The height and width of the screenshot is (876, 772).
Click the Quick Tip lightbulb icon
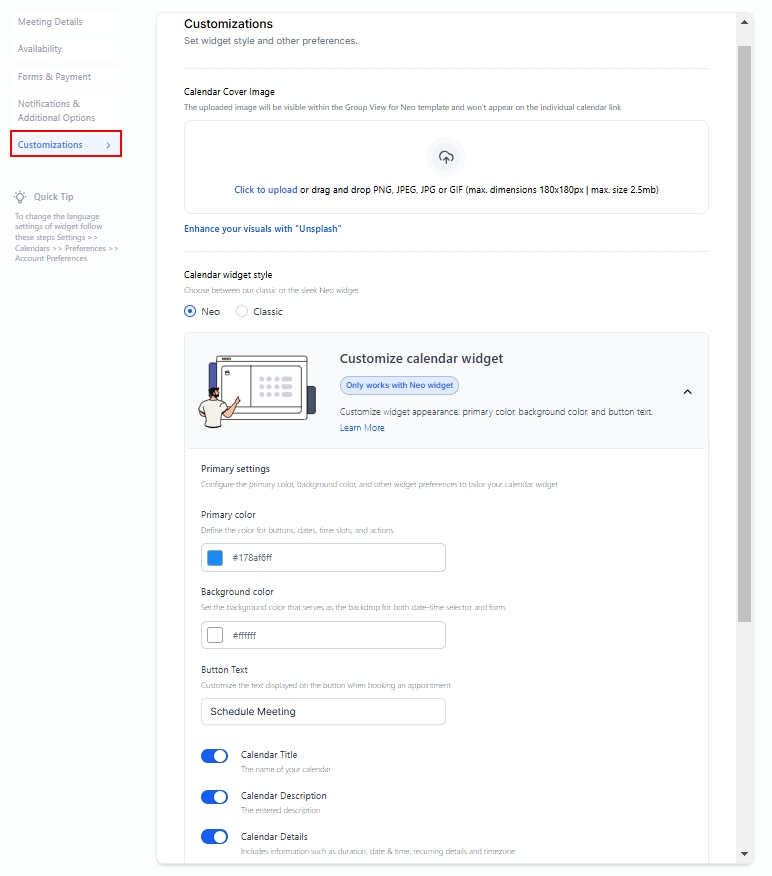click(20, 197)
